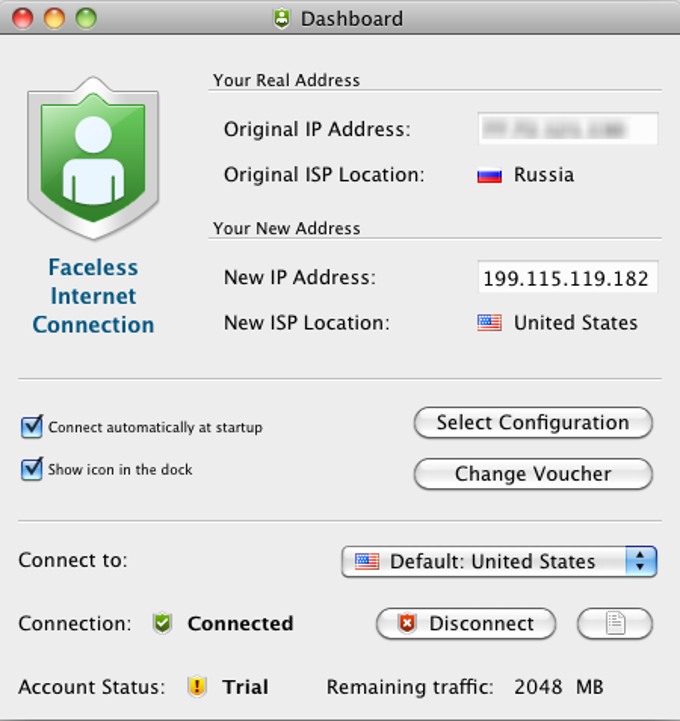Click the blue dropdown arrows for Connect to
680x721 pixels.
point(640,561)
